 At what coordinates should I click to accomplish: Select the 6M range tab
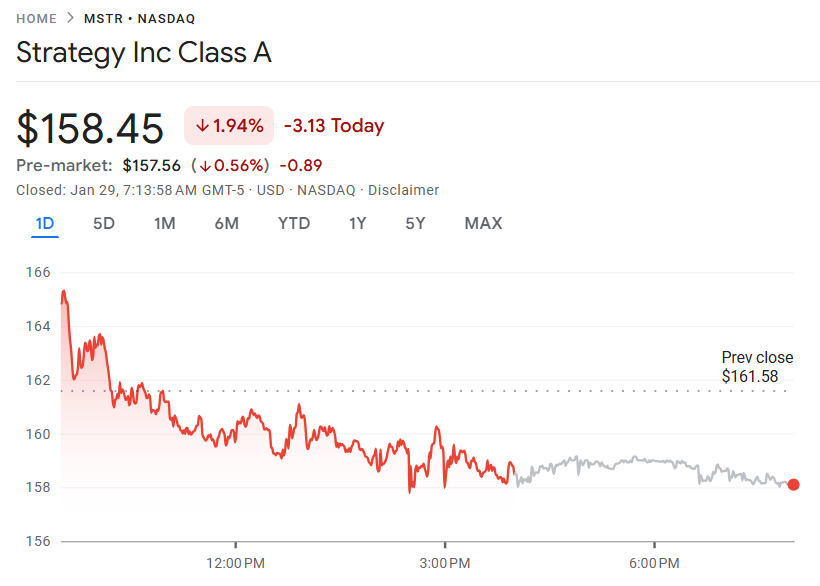[226, 223]
